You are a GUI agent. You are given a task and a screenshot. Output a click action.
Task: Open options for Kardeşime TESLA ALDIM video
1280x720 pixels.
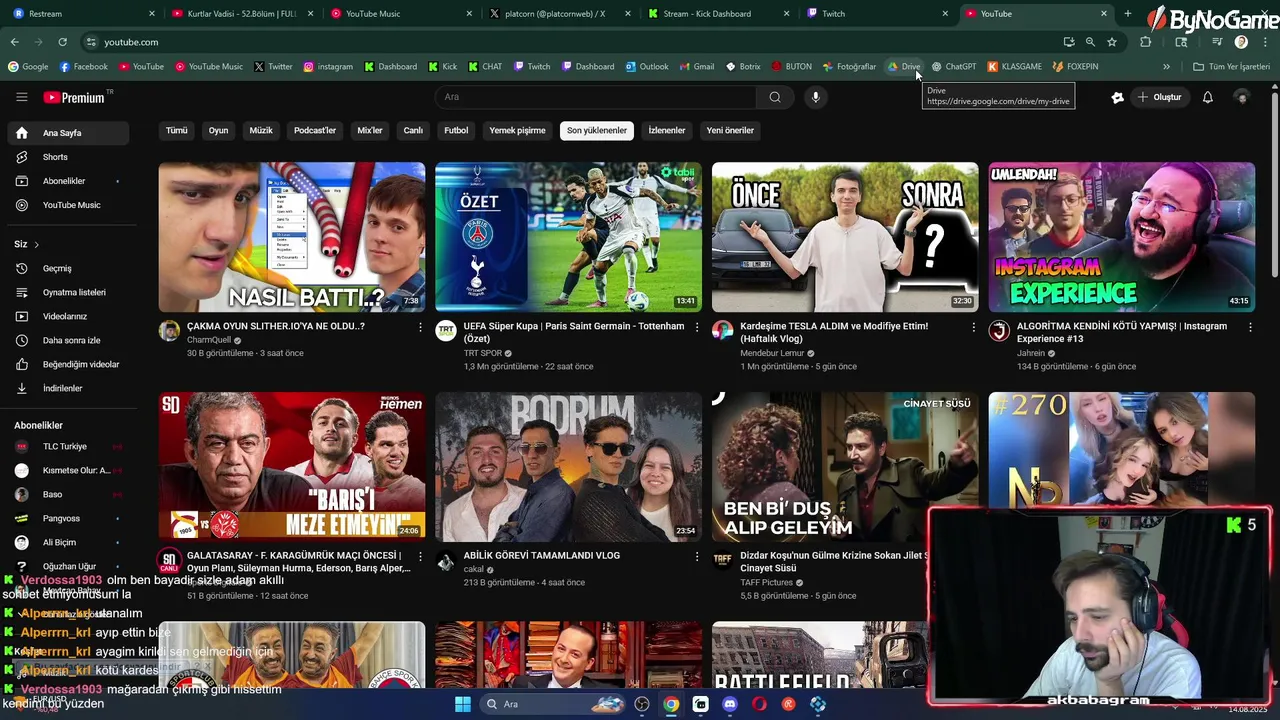pos(974,327)
